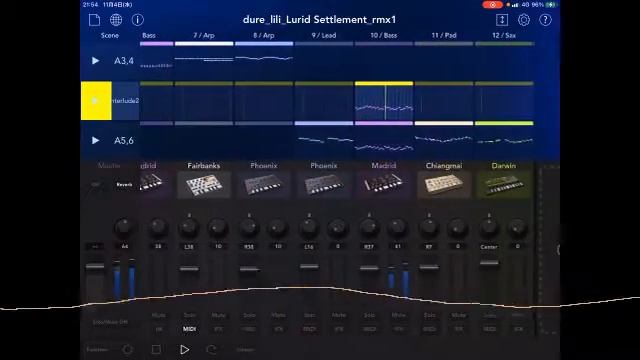Open the Function menu
The image size is (640, 360).
tap(97, 349)
